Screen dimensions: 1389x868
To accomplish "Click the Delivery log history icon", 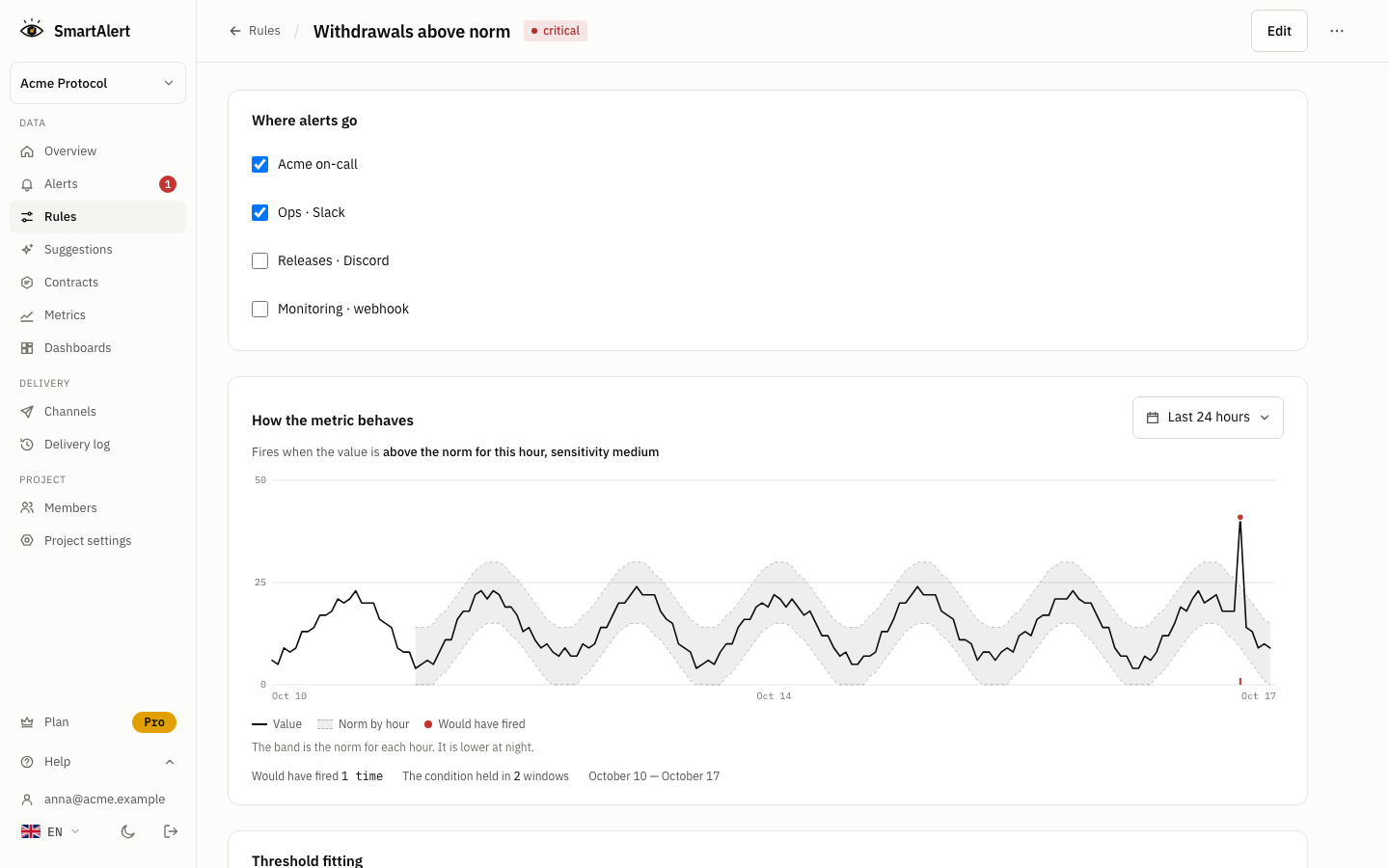I will [x=27, y=445].
